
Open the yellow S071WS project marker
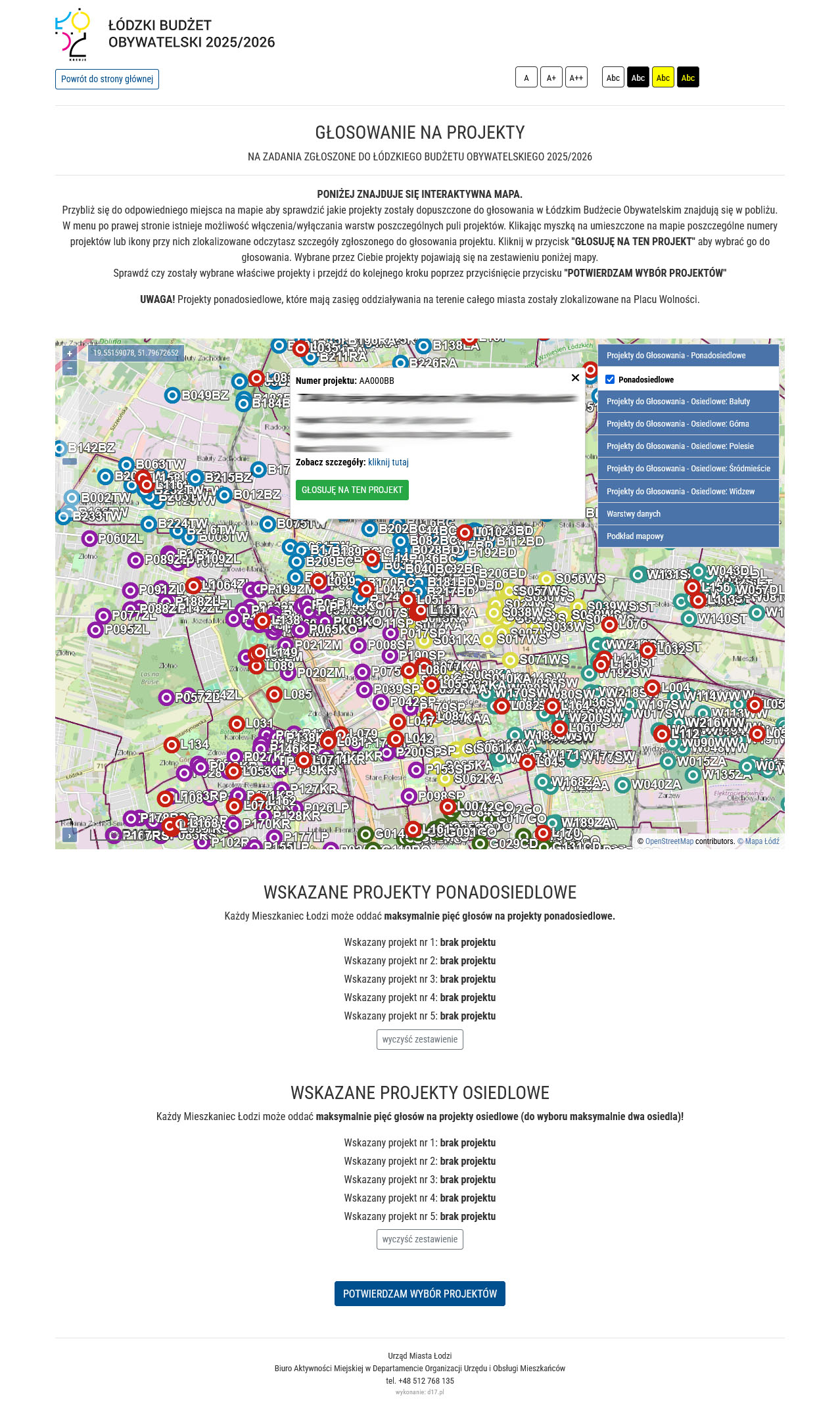click(510, 659)
